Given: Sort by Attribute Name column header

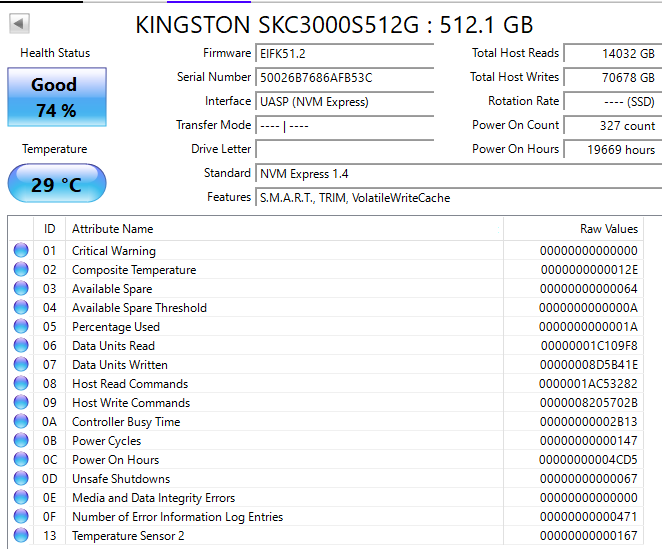Looking at the screenshot, I should [284, 229].
